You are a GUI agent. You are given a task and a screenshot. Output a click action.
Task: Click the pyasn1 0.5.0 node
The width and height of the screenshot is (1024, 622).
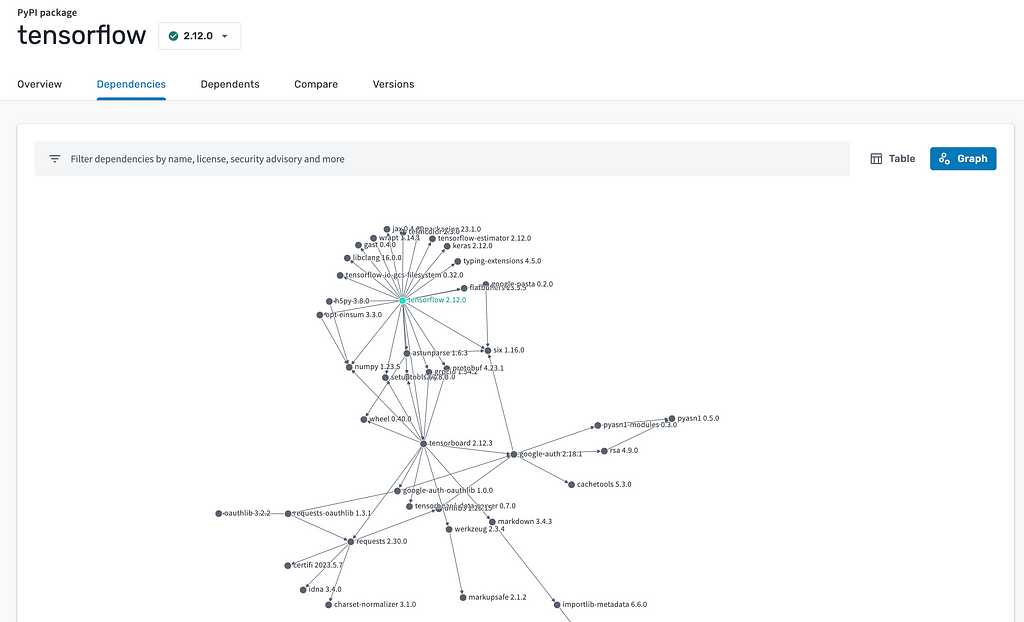point(671,419)
